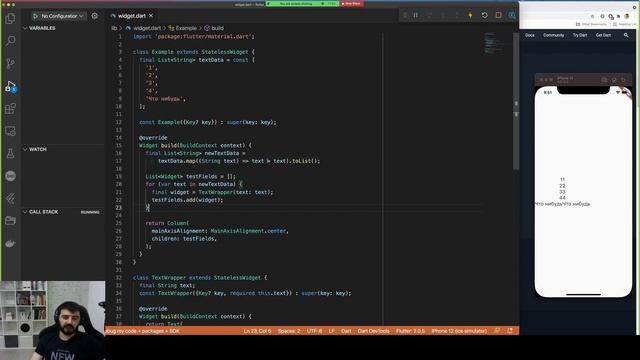Open the Flutter sidebar view

11,198
